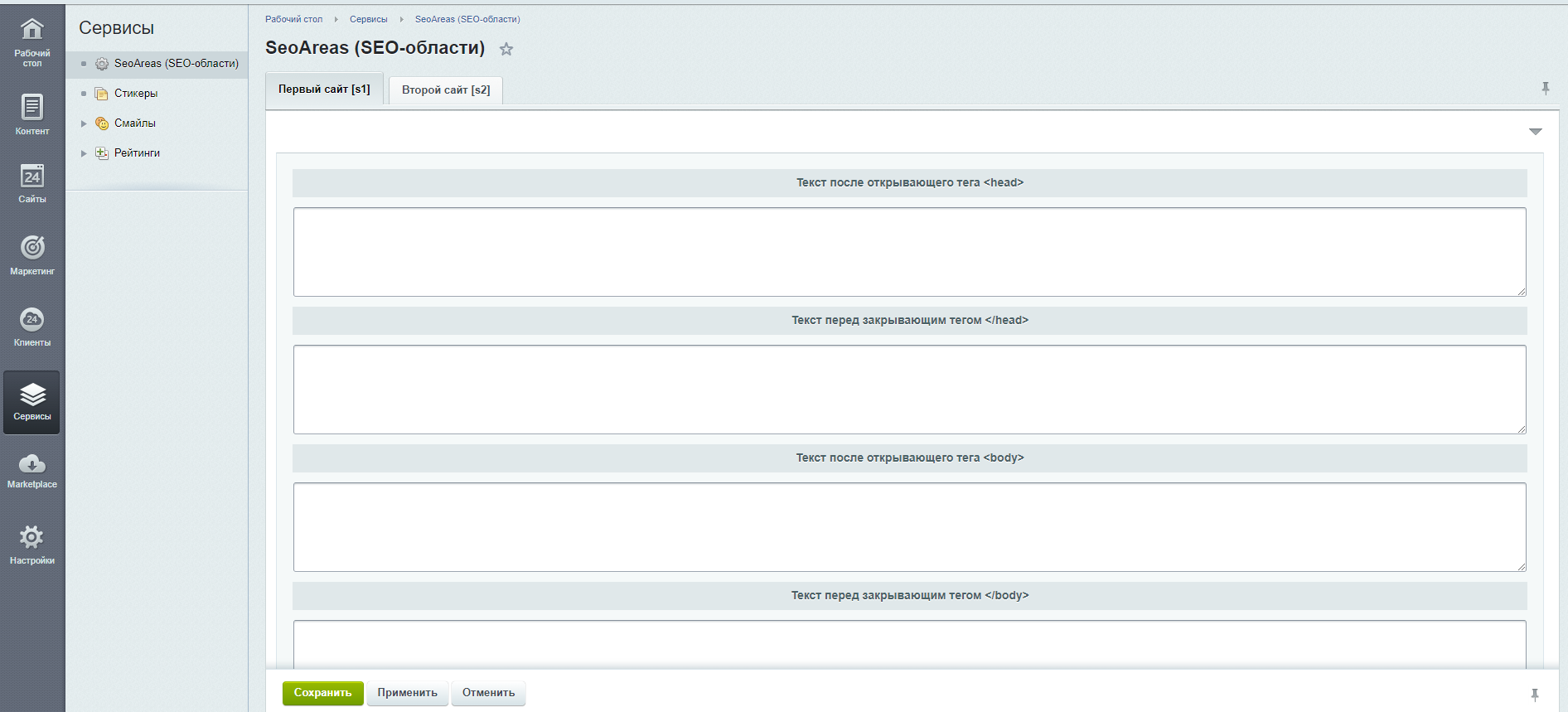Go to Сайты section in sidebar
The width and height of the screenshot is (1568, 712).
tap(32, 183)
